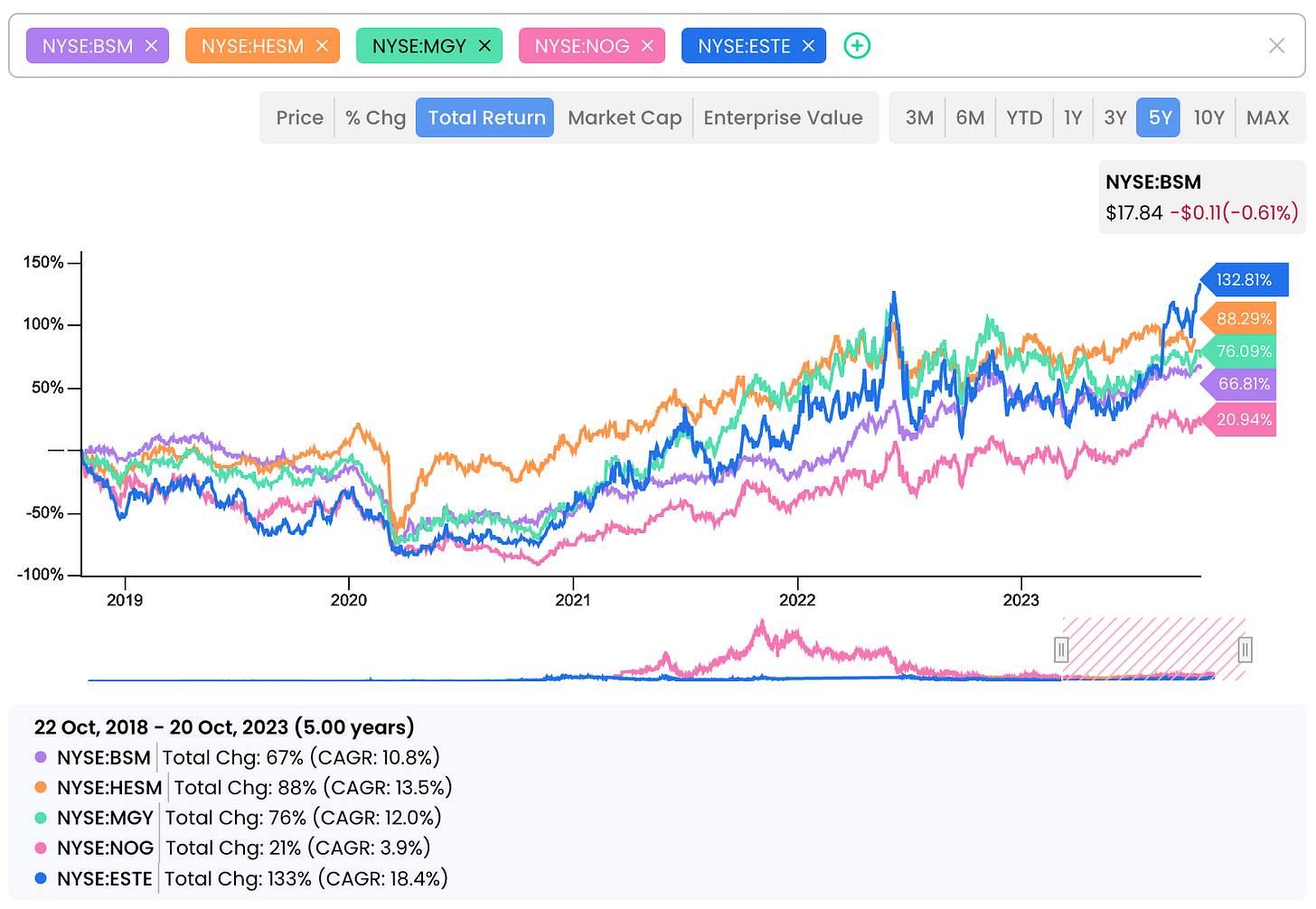Click the 132.81% blue end label
Screen dimensions: 1316x909
(1245, 280)
